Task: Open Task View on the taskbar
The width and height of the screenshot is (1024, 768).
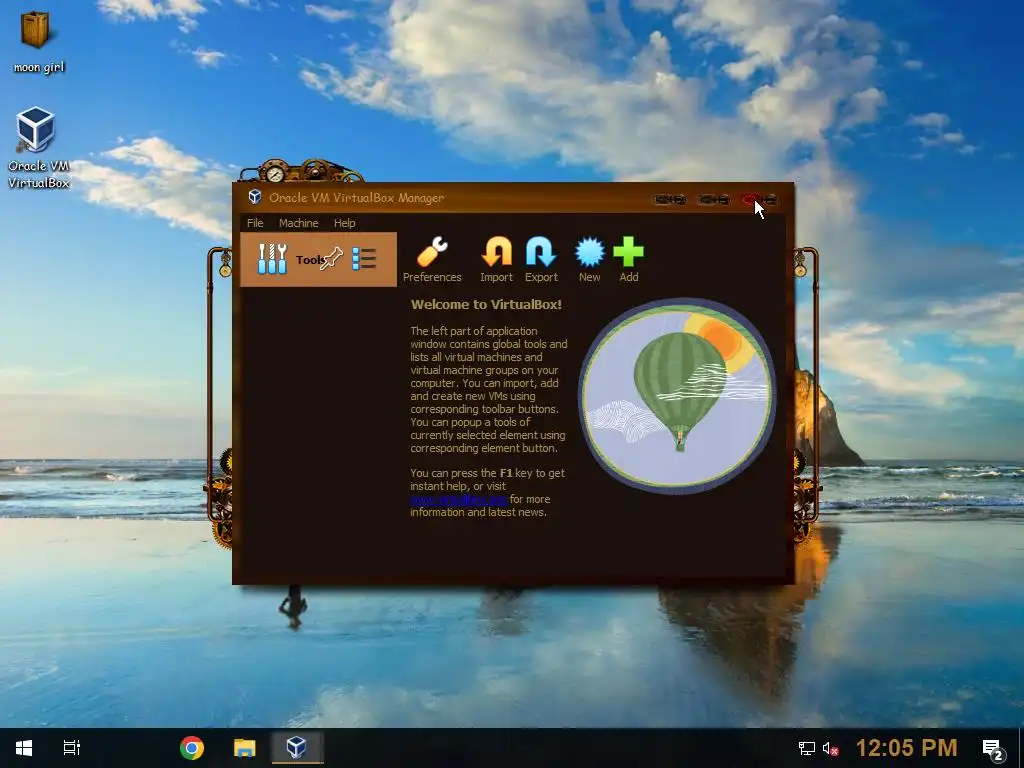Action: pyautogui.click(x=72, y=748)
